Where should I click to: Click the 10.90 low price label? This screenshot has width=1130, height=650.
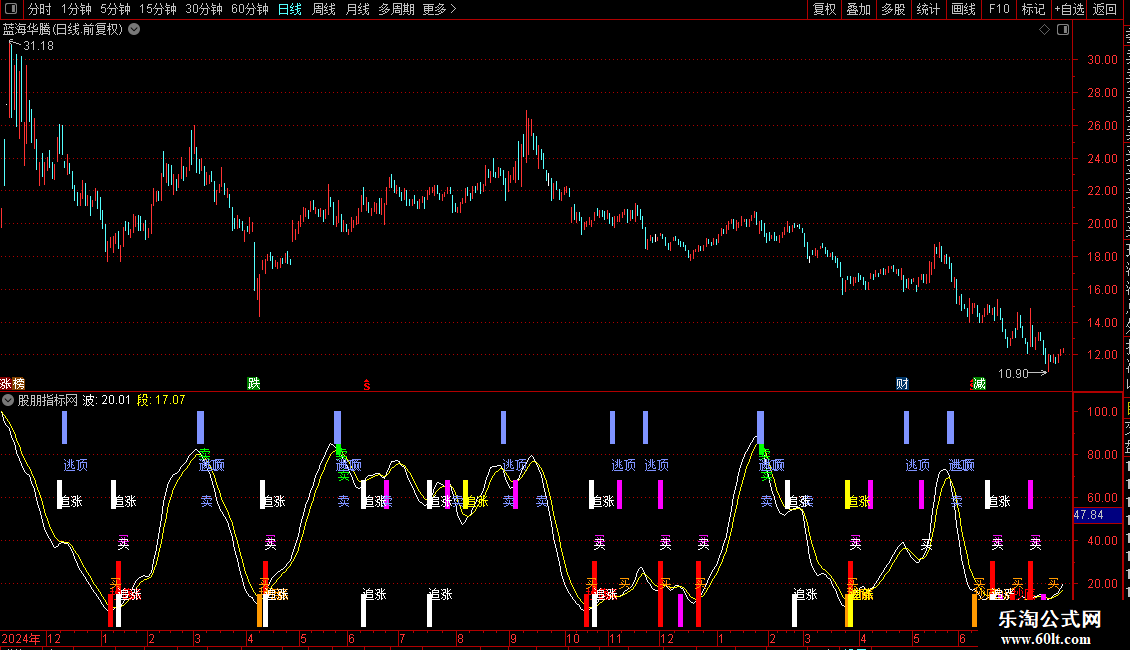point(1013,374)
